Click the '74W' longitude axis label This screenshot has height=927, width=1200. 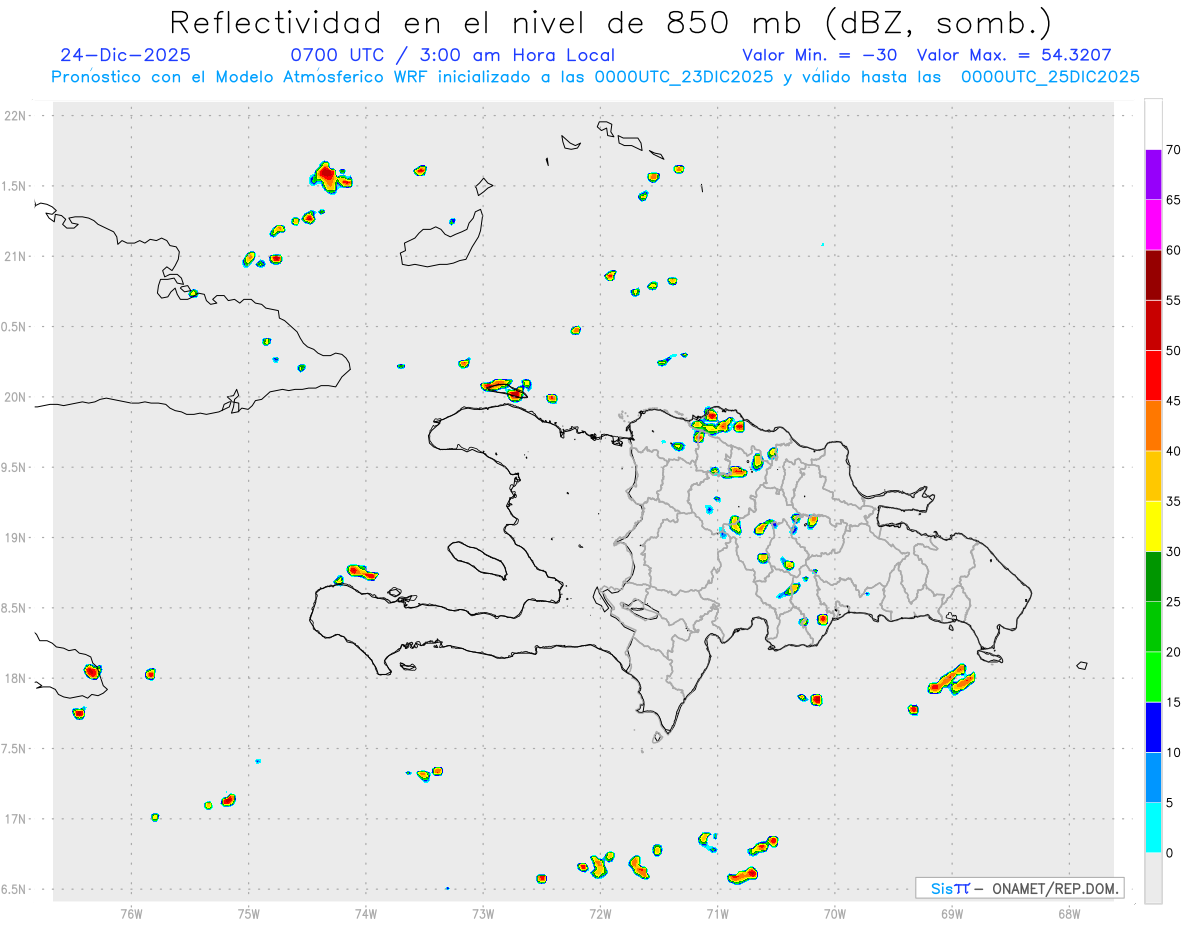366,913
